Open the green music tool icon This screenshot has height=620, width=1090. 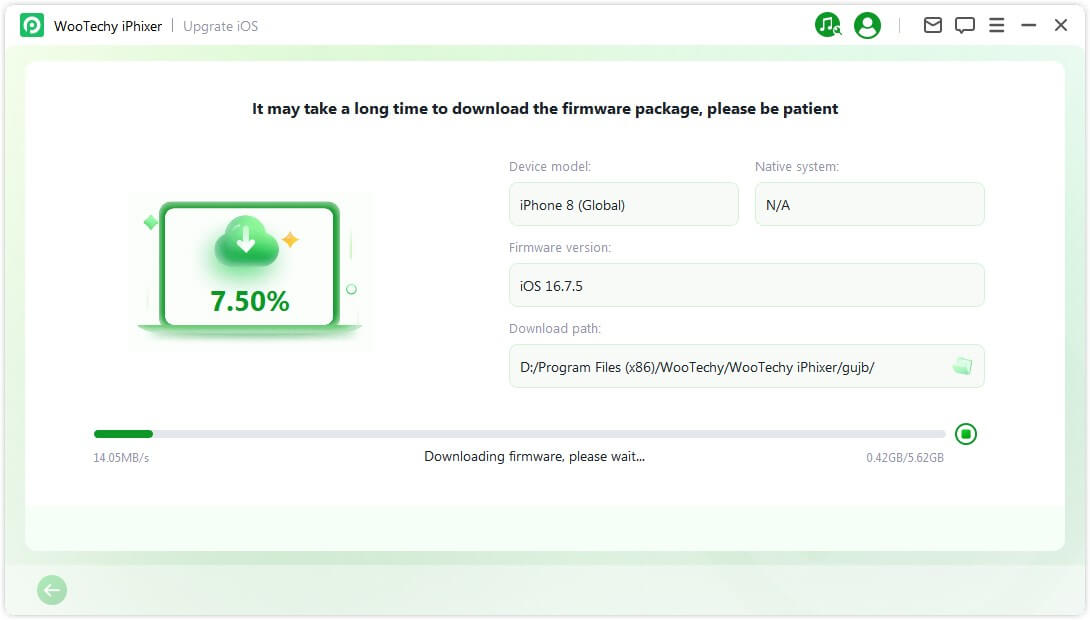(x=828, y=26)
